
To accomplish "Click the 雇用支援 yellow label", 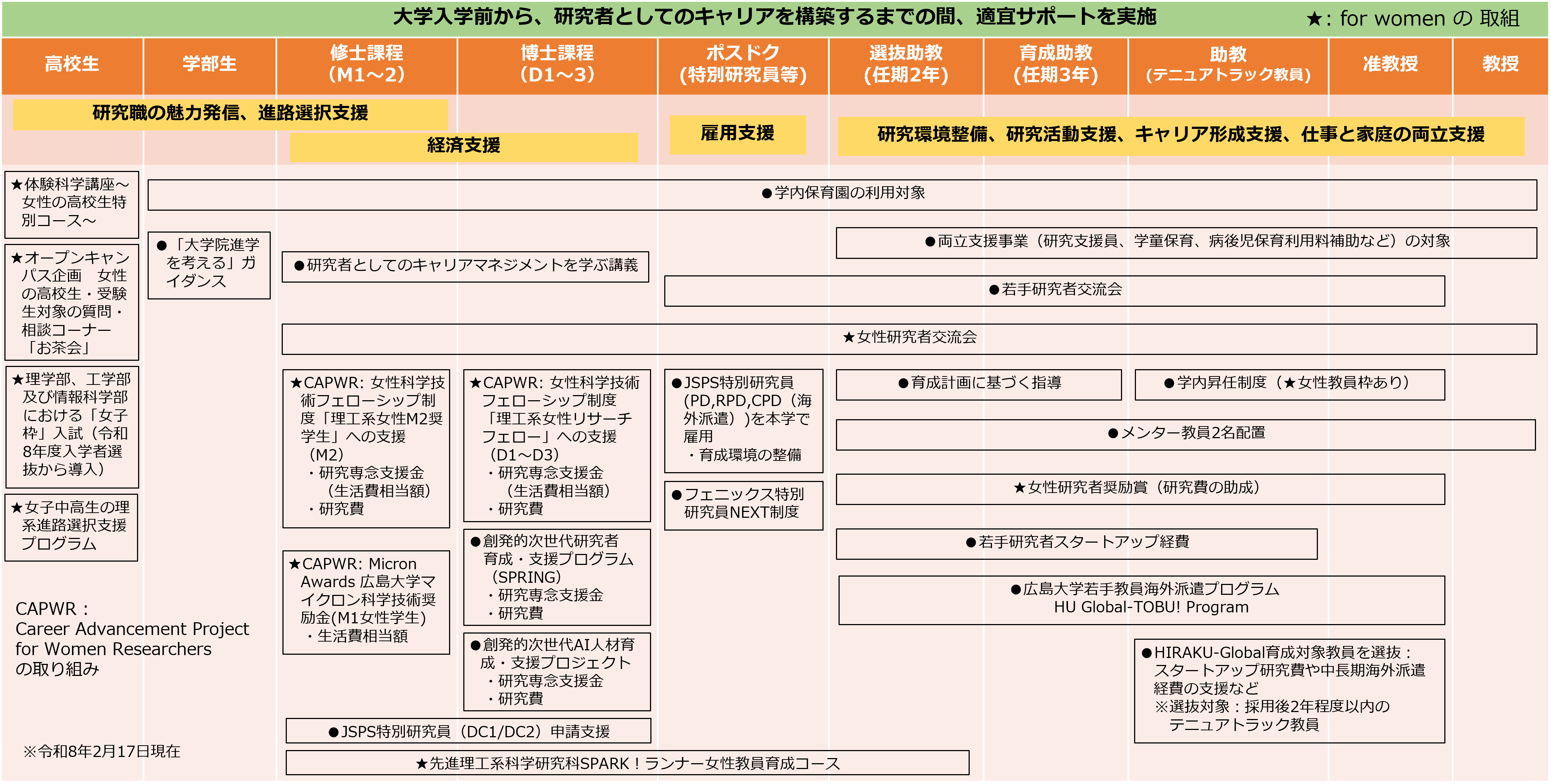I will [737, 134].
